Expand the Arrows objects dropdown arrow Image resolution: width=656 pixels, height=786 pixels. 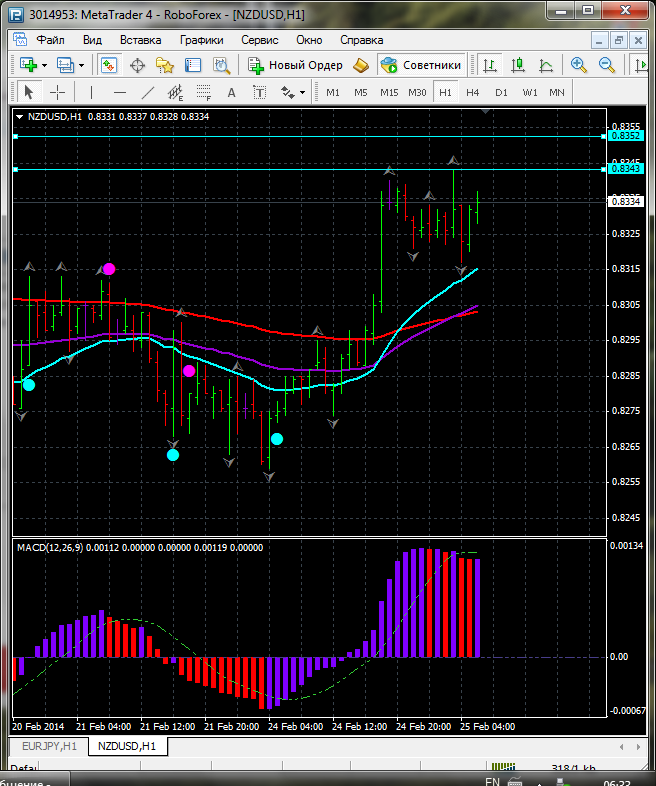click(302, 93)
